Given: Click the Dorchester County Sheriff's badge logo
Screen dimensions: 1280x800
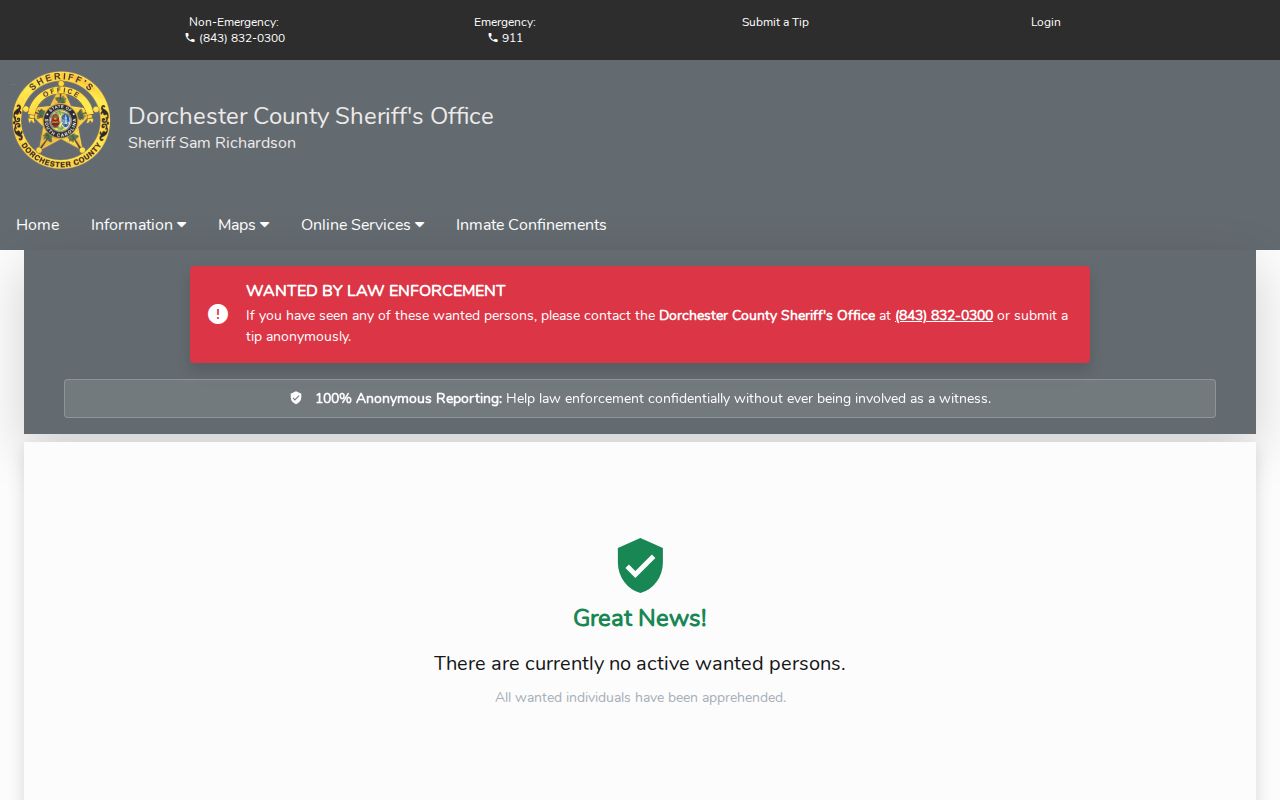Looking at the screenshot, I should 61,120.
